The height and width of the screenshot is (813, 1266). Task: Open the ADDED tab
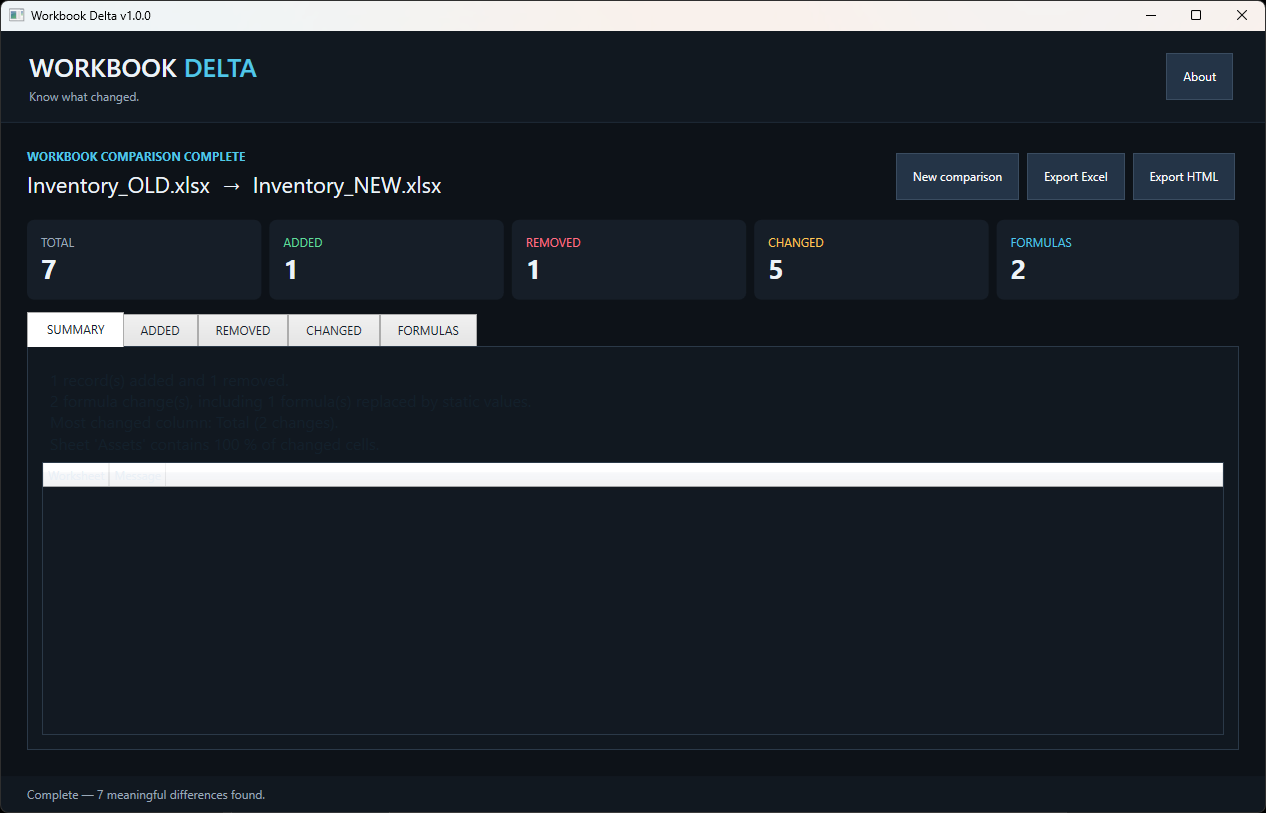160,331
